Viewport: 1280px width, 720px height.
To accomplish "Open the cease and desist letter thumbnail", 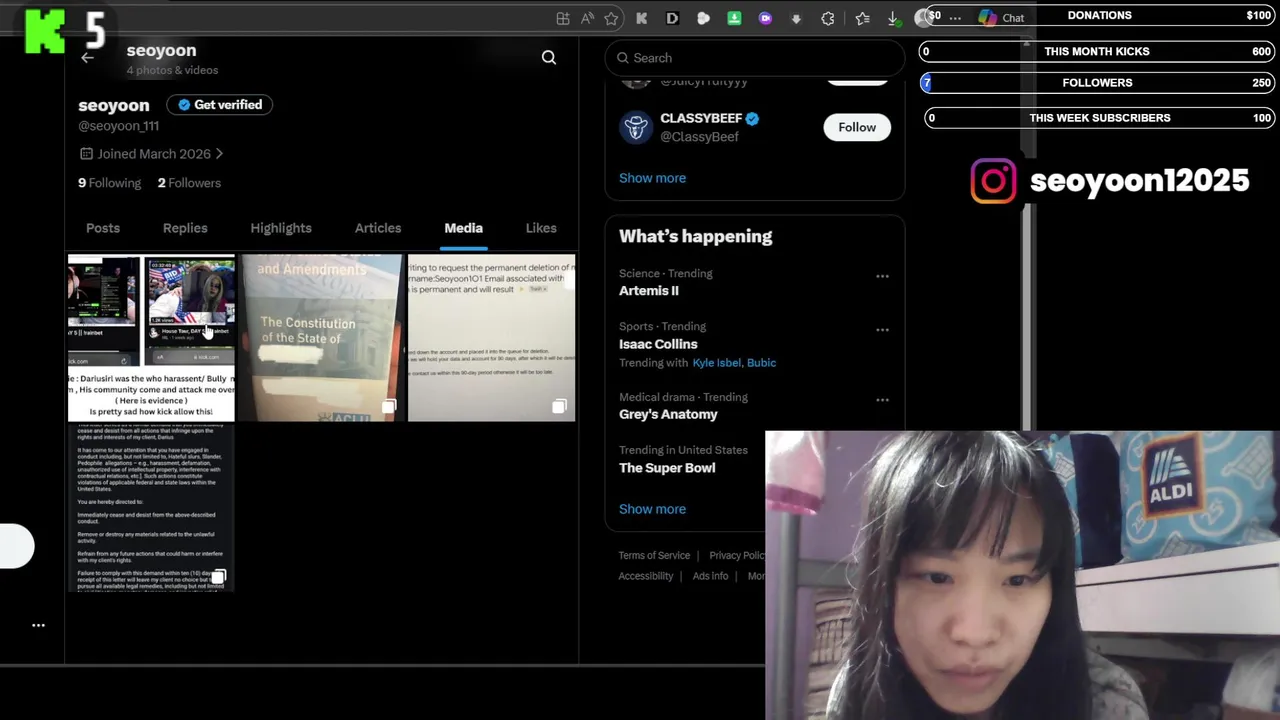I will [x=151, y=508].
